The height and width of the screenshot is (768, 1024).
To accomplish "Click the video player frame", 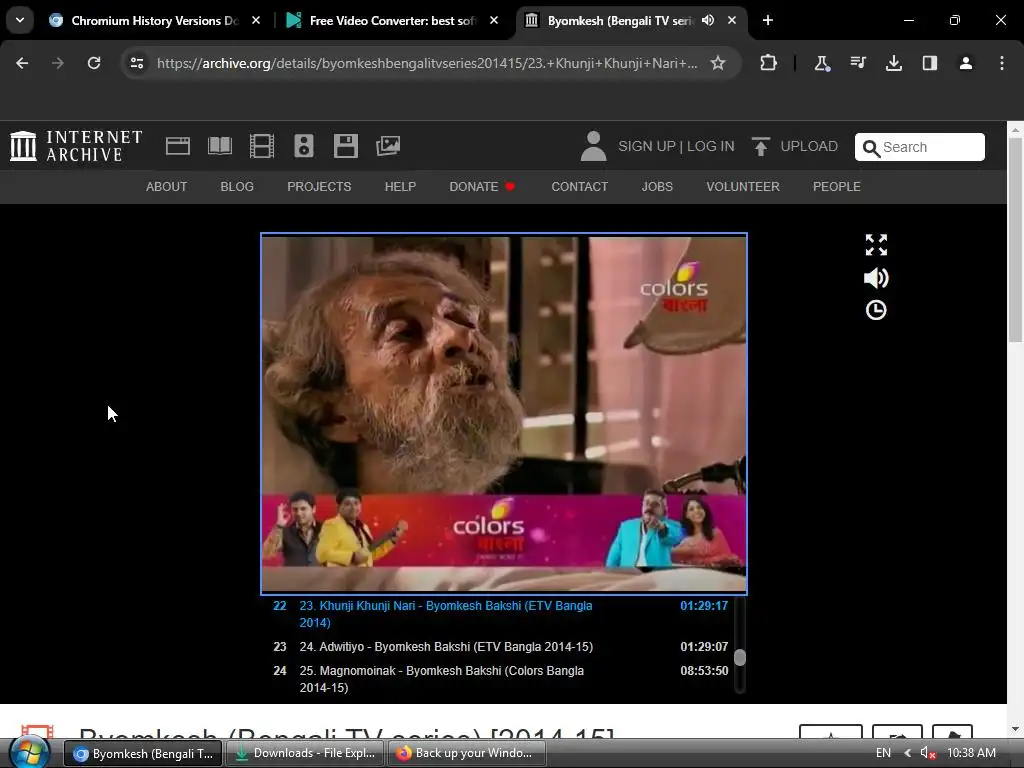I will (504, 413).
